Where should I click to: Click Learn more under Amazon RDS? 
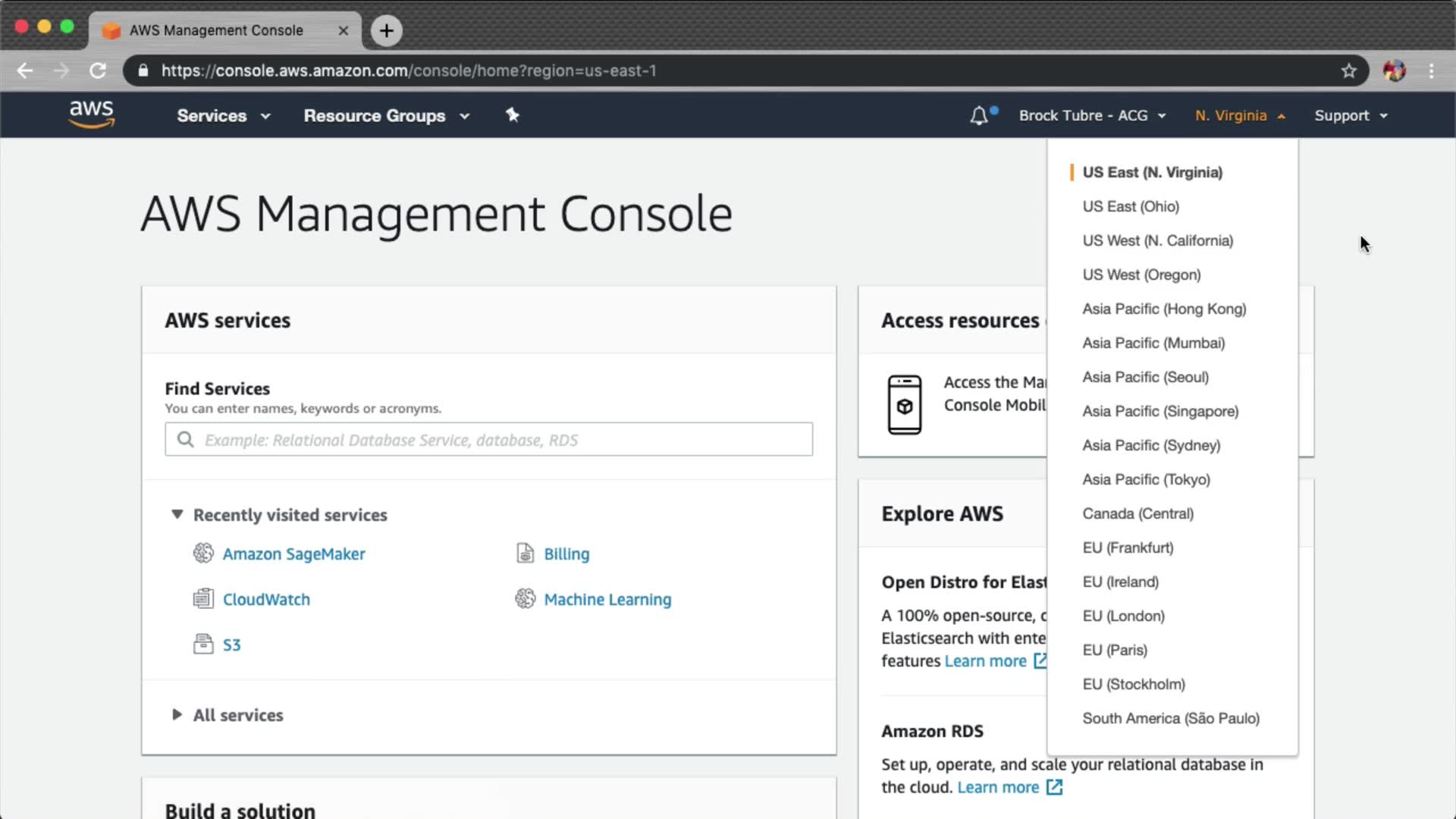(x=998, y=787)
